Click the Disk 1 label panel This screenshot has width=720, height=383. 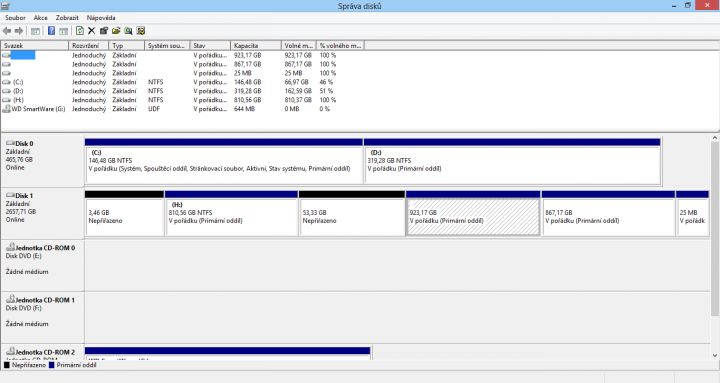pyautogui.click(x=42, y=213)
